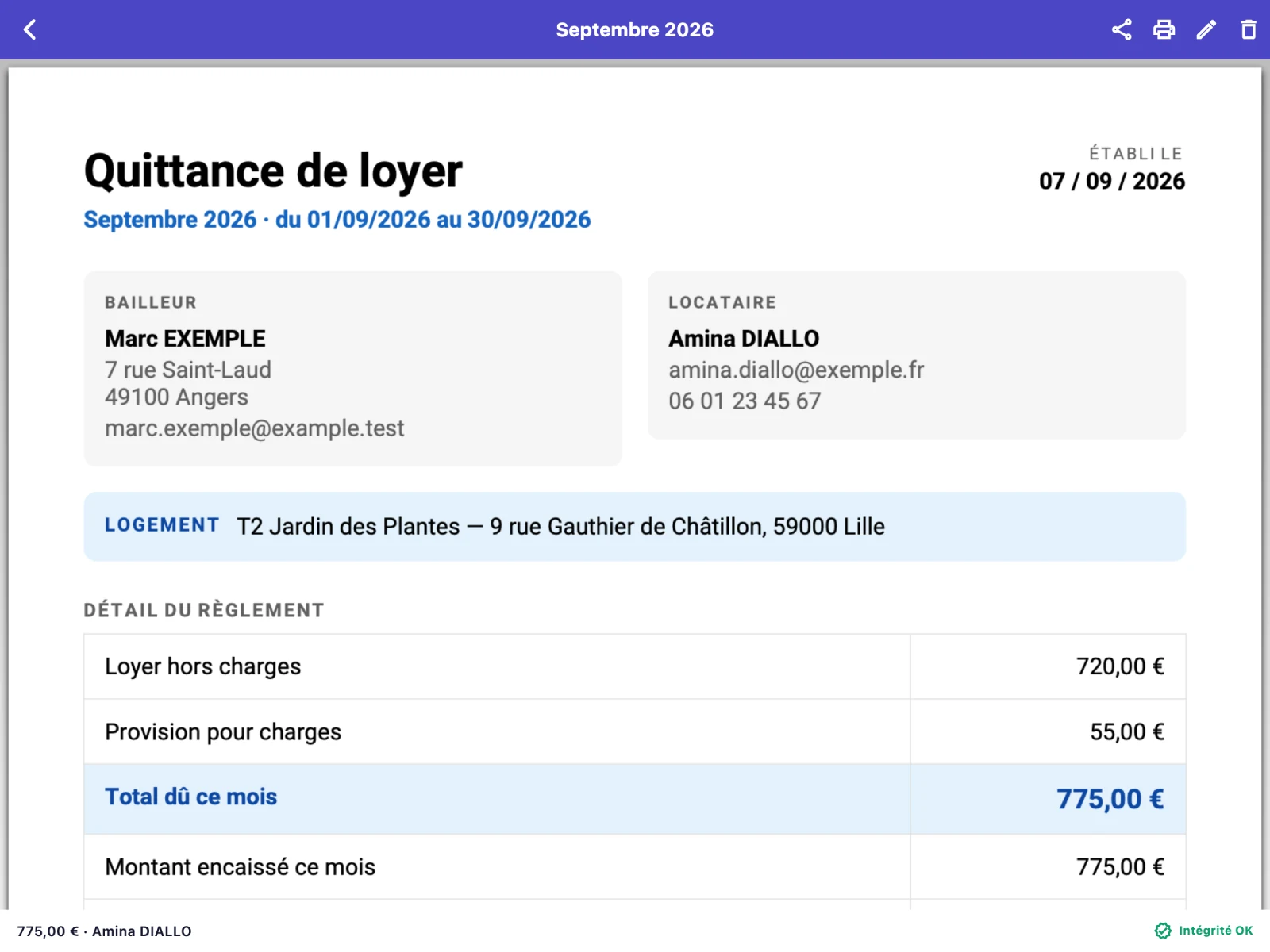Click the Quittance de loyer heading

click(x=273, y=171)
